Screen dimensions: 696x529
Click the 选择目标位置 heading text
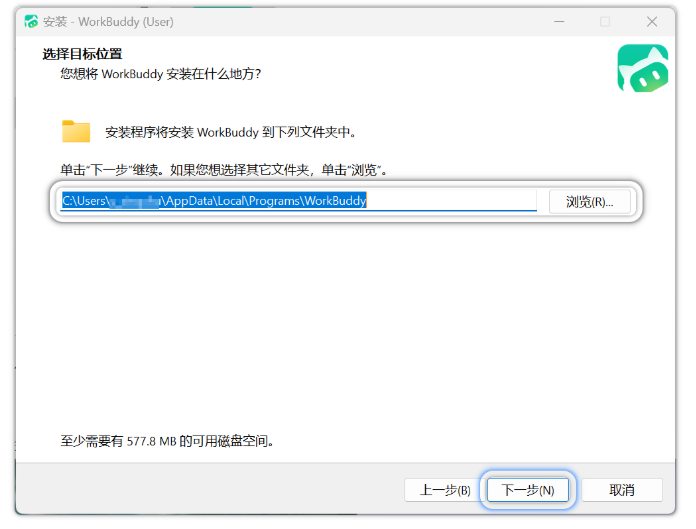coord(82,54)
